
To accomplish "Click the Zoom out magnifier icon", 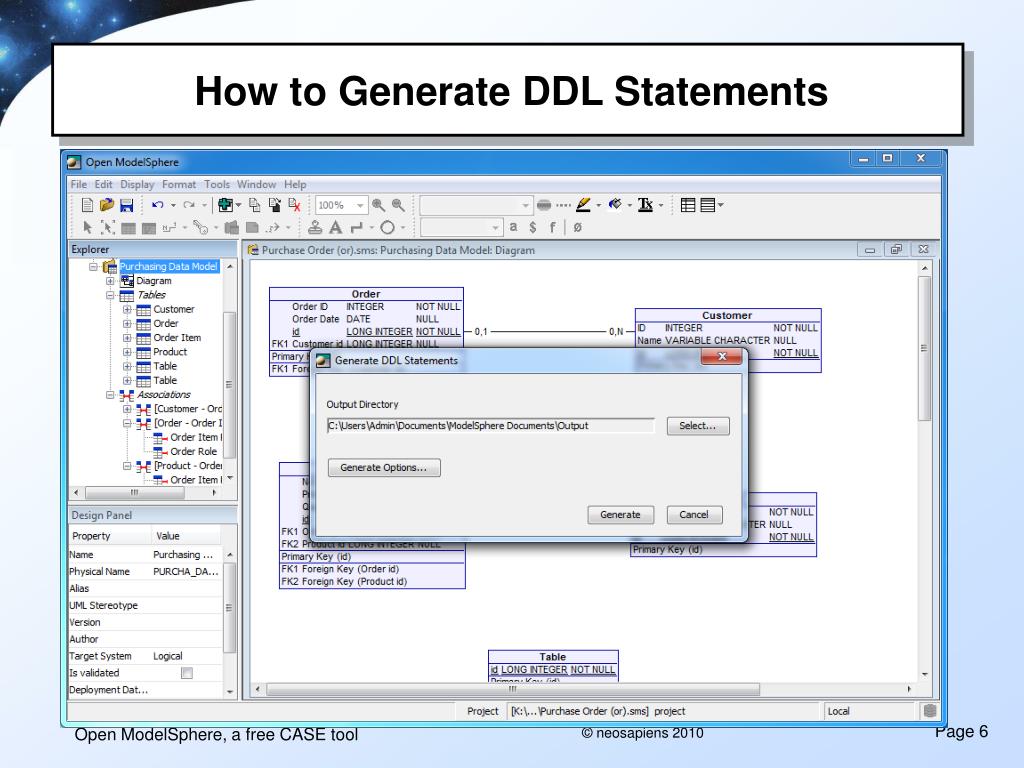I will [x=398, y=205].
